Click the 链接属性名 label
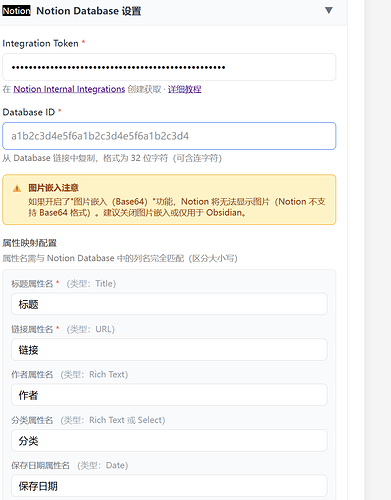Viewport: 391px width, 500px height. pos(32,329)
